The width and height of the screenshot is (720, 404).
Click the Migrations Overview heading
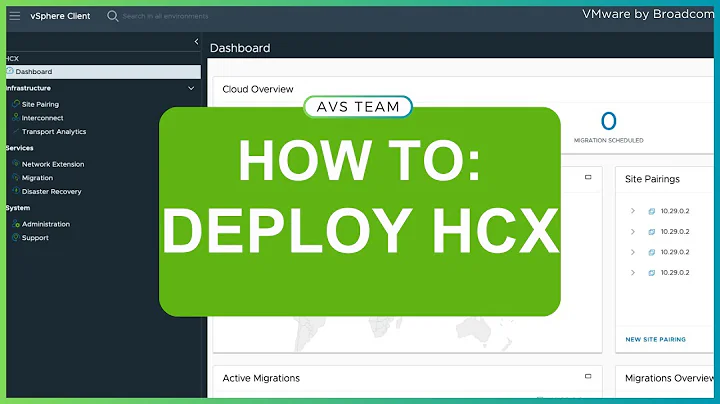tap(669, 378)
